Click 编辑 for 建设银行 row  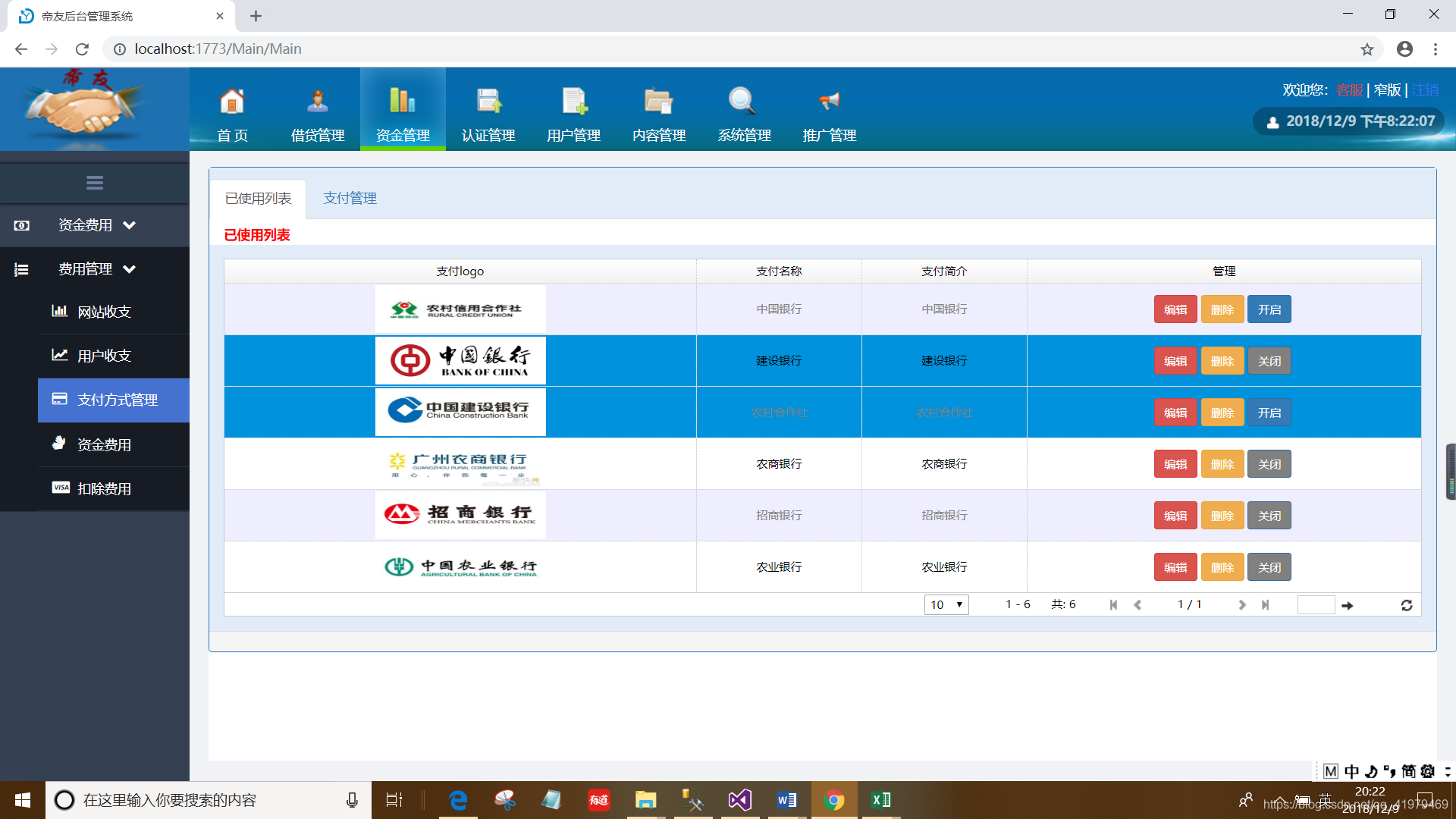1175,361
